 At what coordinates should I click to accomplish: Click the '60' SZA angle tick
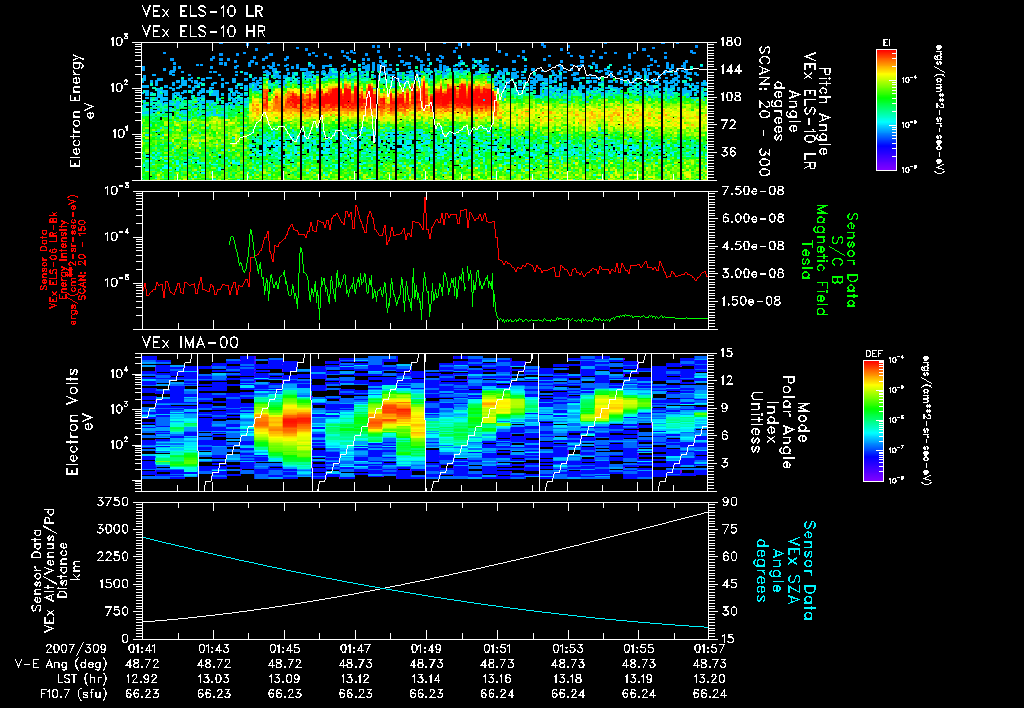[729, 556]
